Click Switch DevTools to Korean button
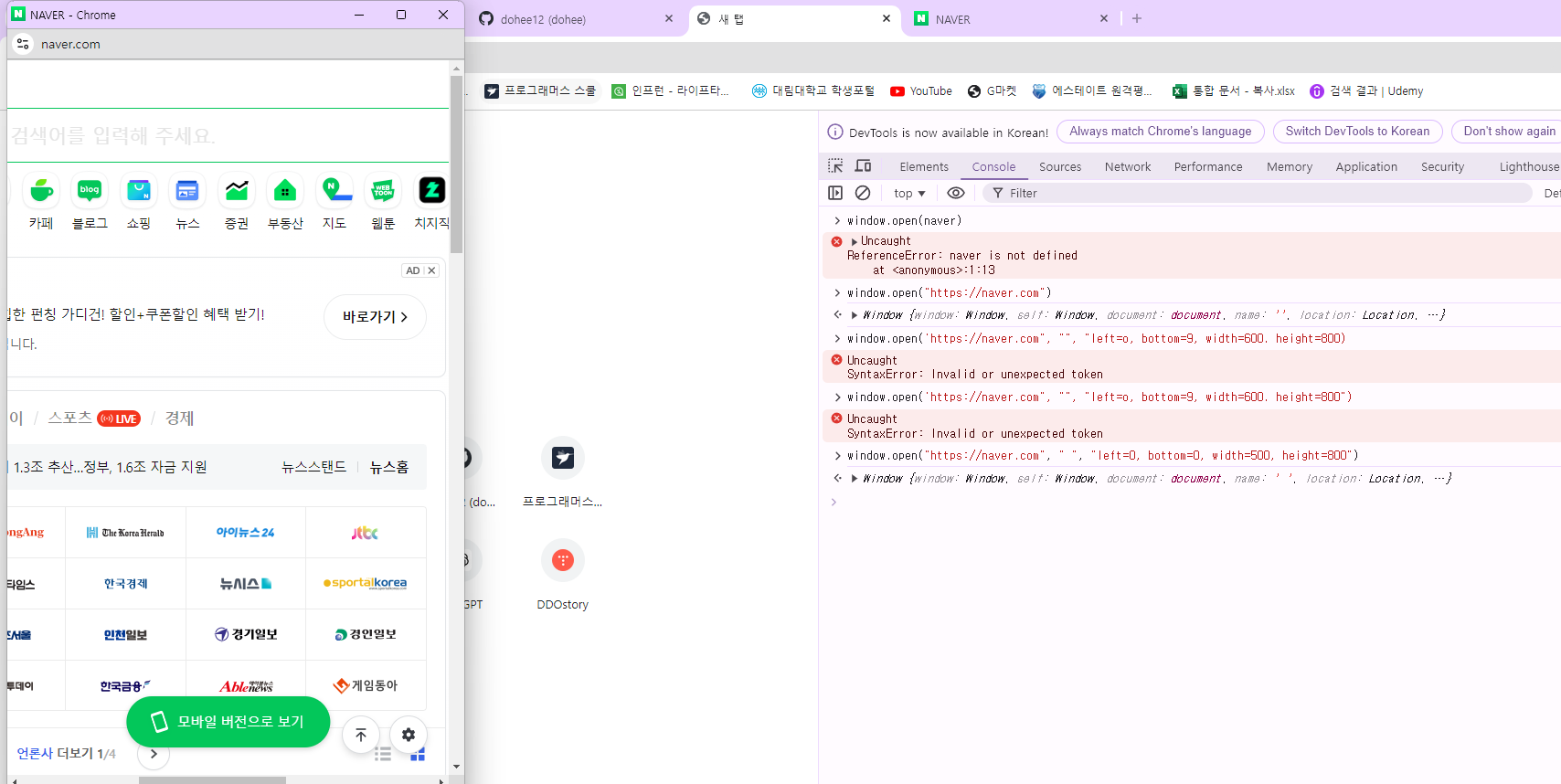 [1357, 132]
